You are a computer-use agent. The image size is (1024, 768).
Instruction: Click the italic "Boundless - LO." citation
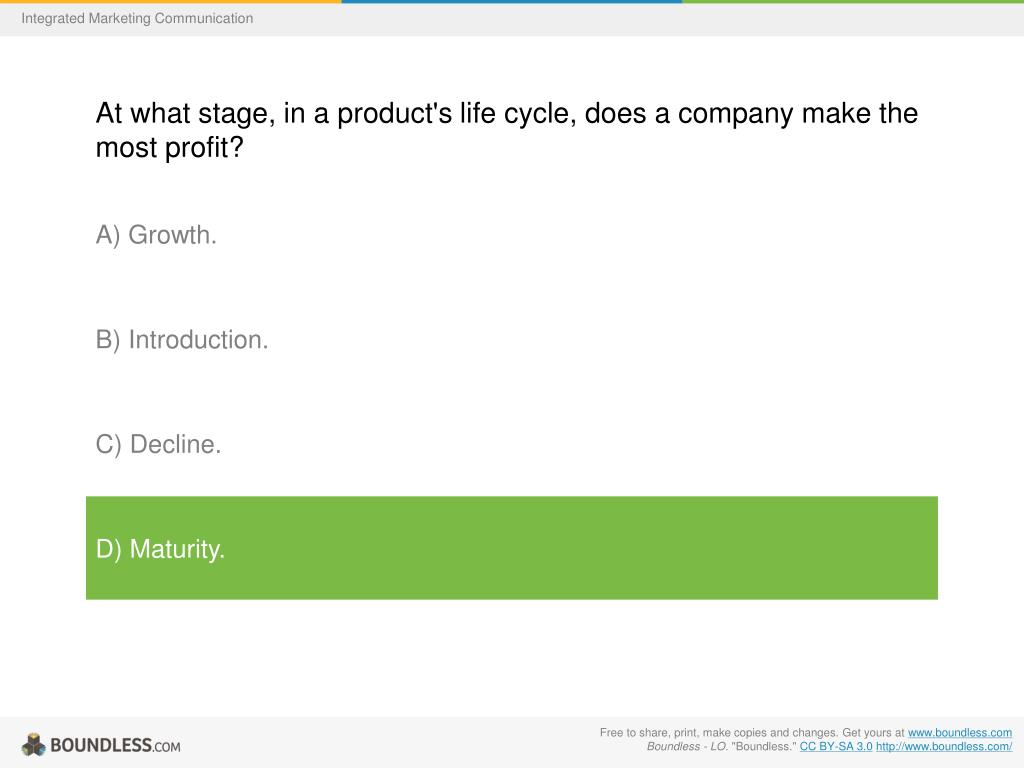click(x=687, y=746)
